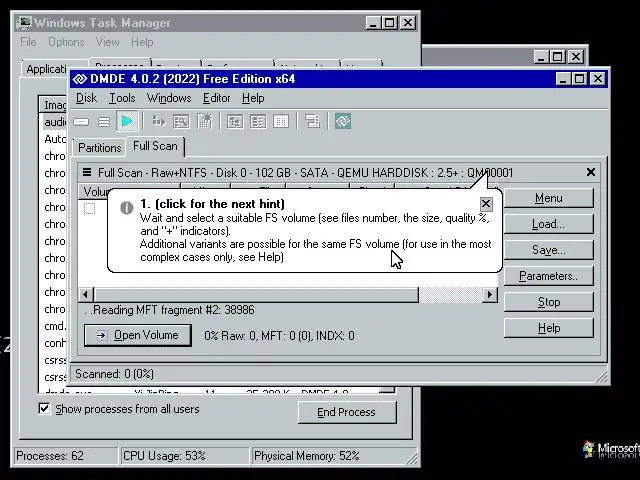
Task: Select the cmd process row in Task Manager
Action: (x=55, y=326)
